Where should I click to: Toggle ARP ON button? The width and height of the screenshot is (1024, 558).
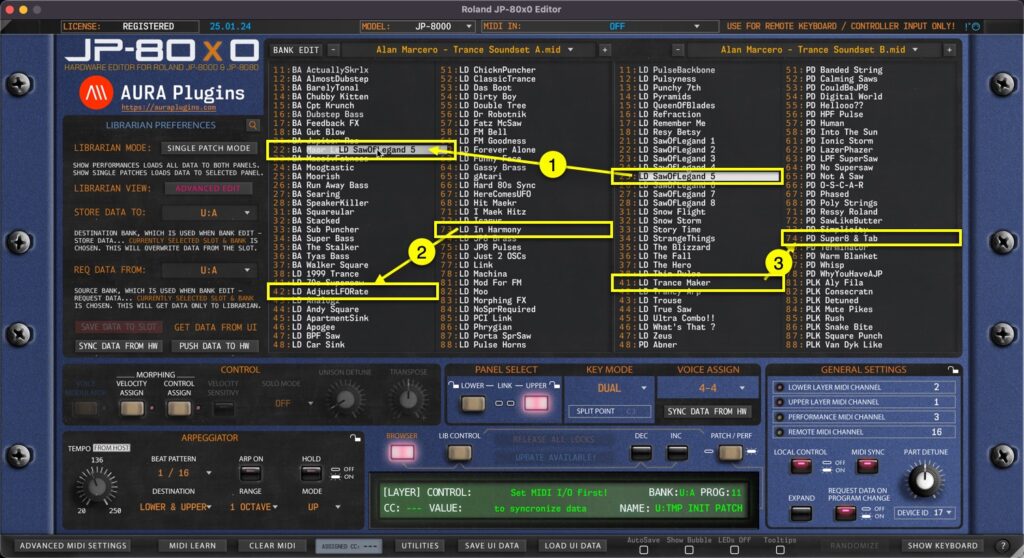(x=250, y=472)
